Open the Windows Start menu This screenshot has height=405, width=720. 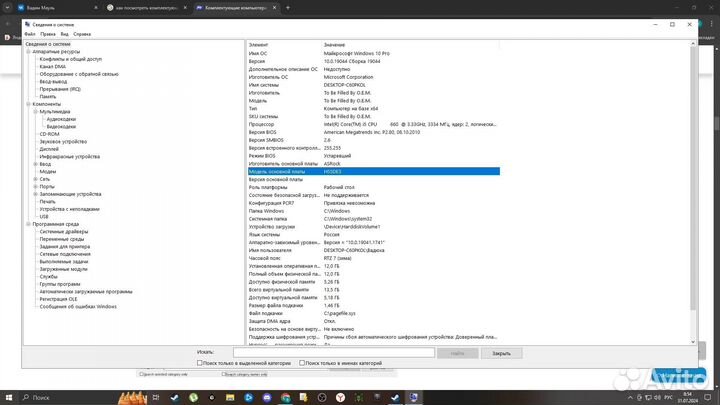tap(9, 397)
